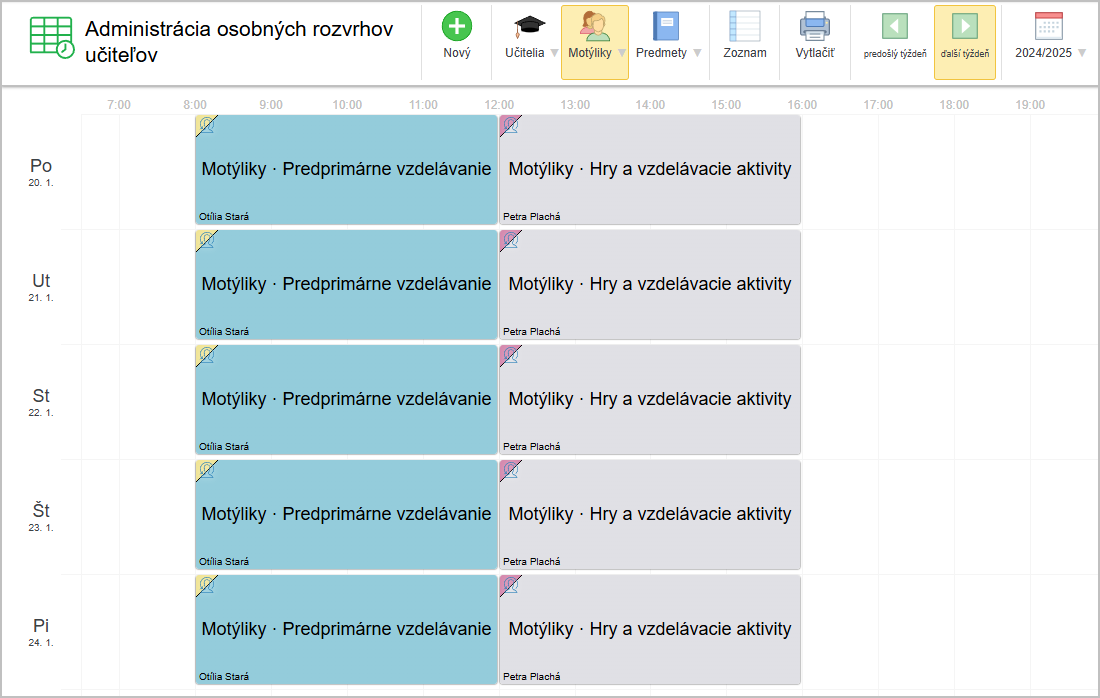Open Tuesday's Predprimárne vzdelávanie block
1100x698 pixels.
point(347,285)
